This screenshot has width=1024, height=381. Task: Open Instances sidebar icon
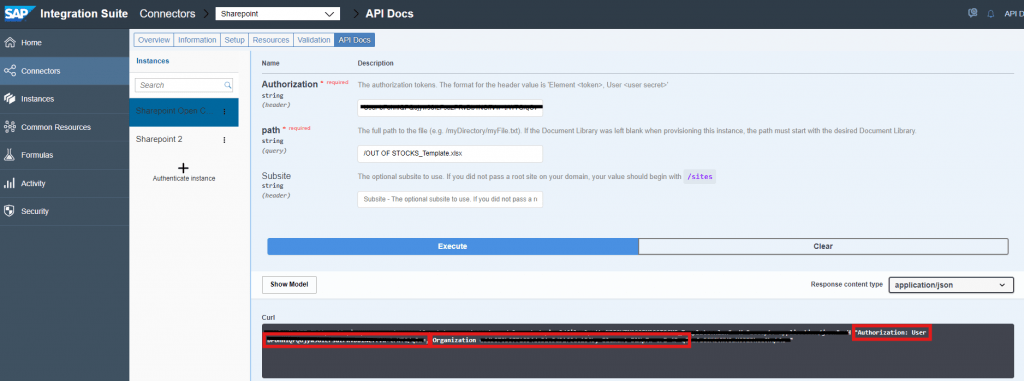[10, 99]
